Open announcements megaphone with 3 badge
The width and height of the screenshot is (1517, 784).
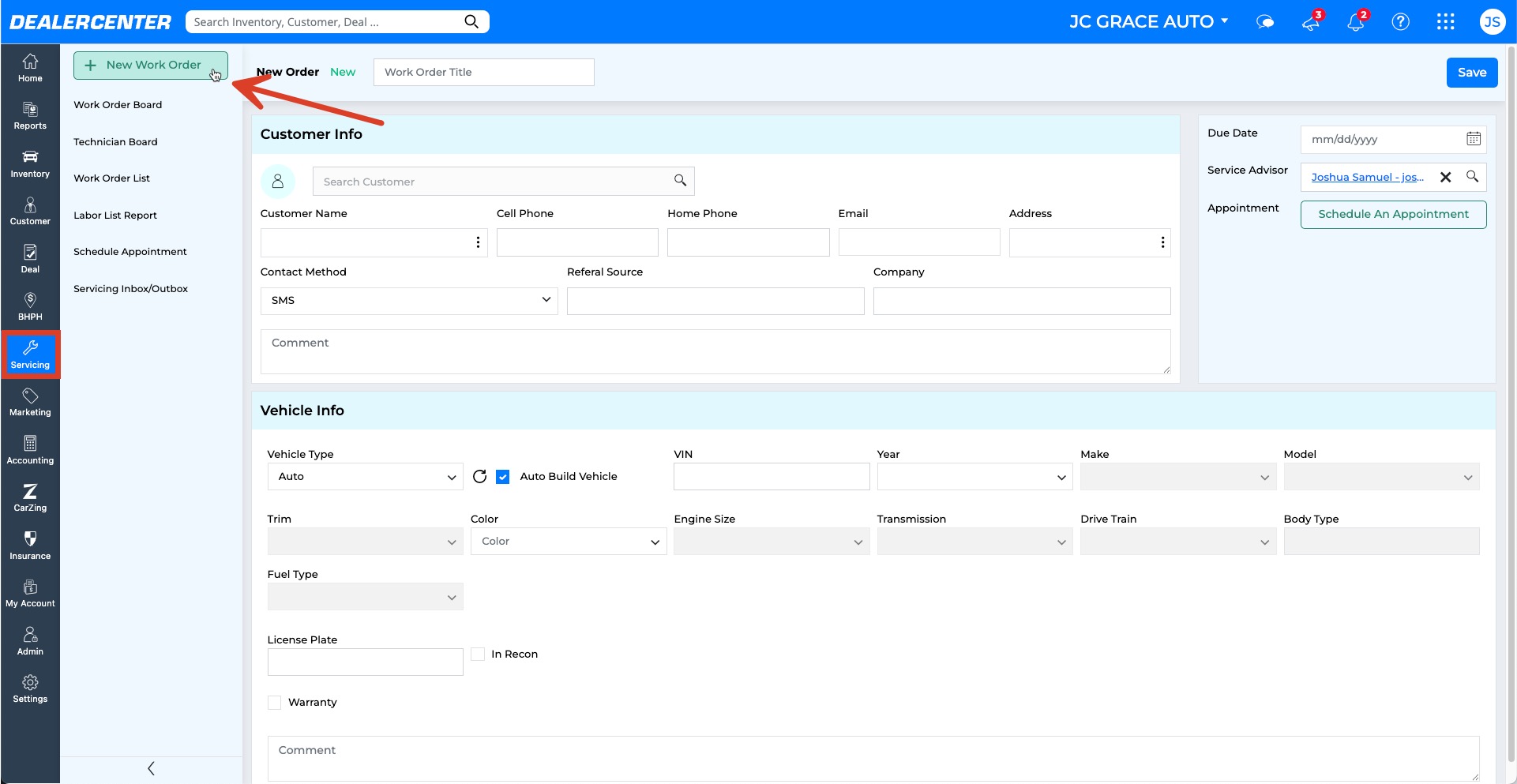(1312, 21)
